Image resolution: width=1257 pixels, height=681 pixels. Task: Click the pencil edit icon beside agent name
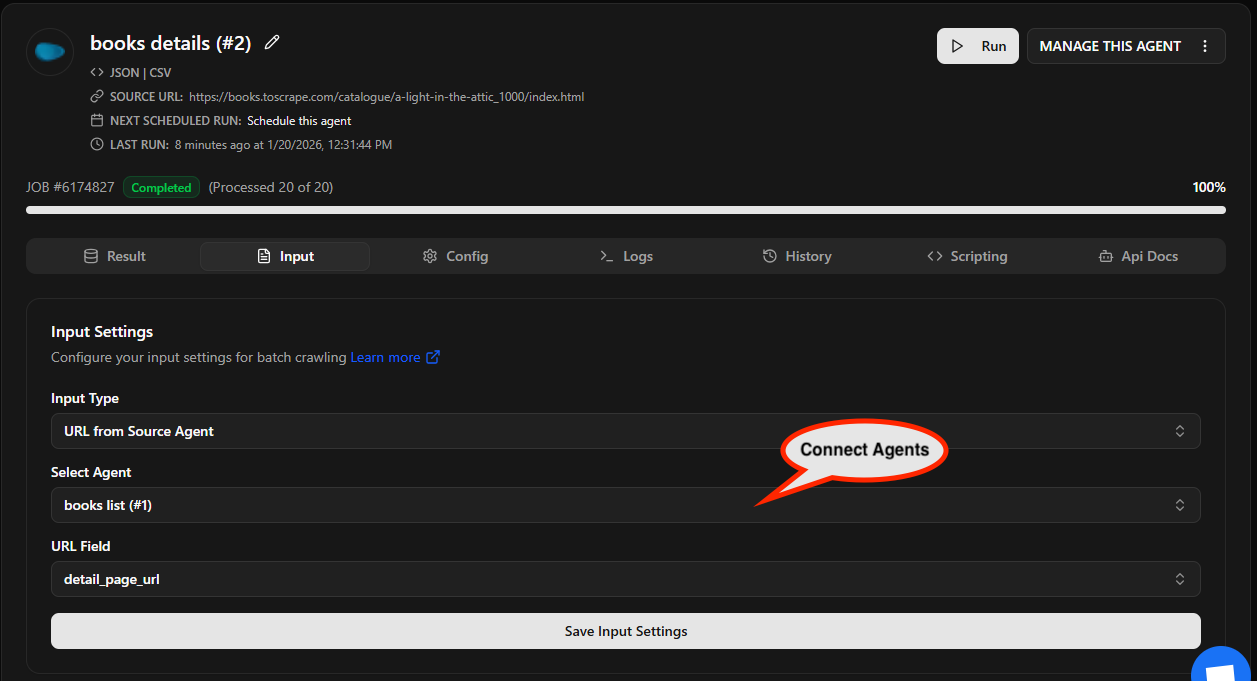point(272,43)
